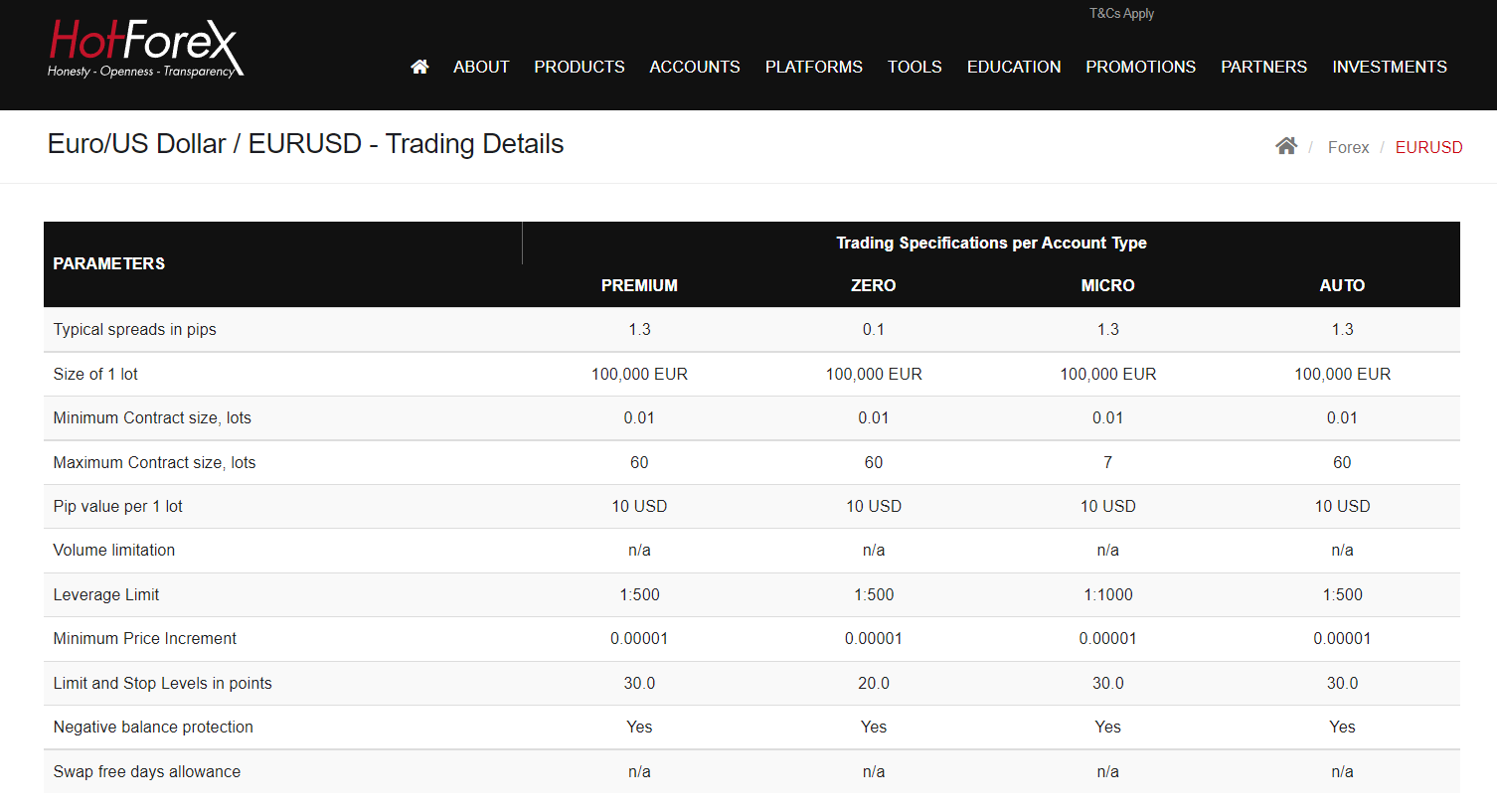Viewport: 1497px width, 812px height.
Task: Click the home icon in navigation bar
Action: [x=419, y=67]
